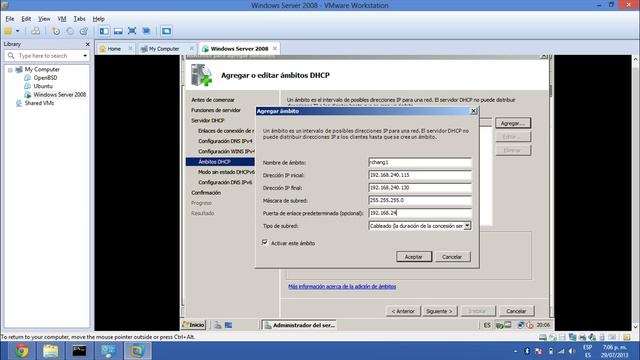Click the Agregar... button
640x360 pixels.
(513, 123)
